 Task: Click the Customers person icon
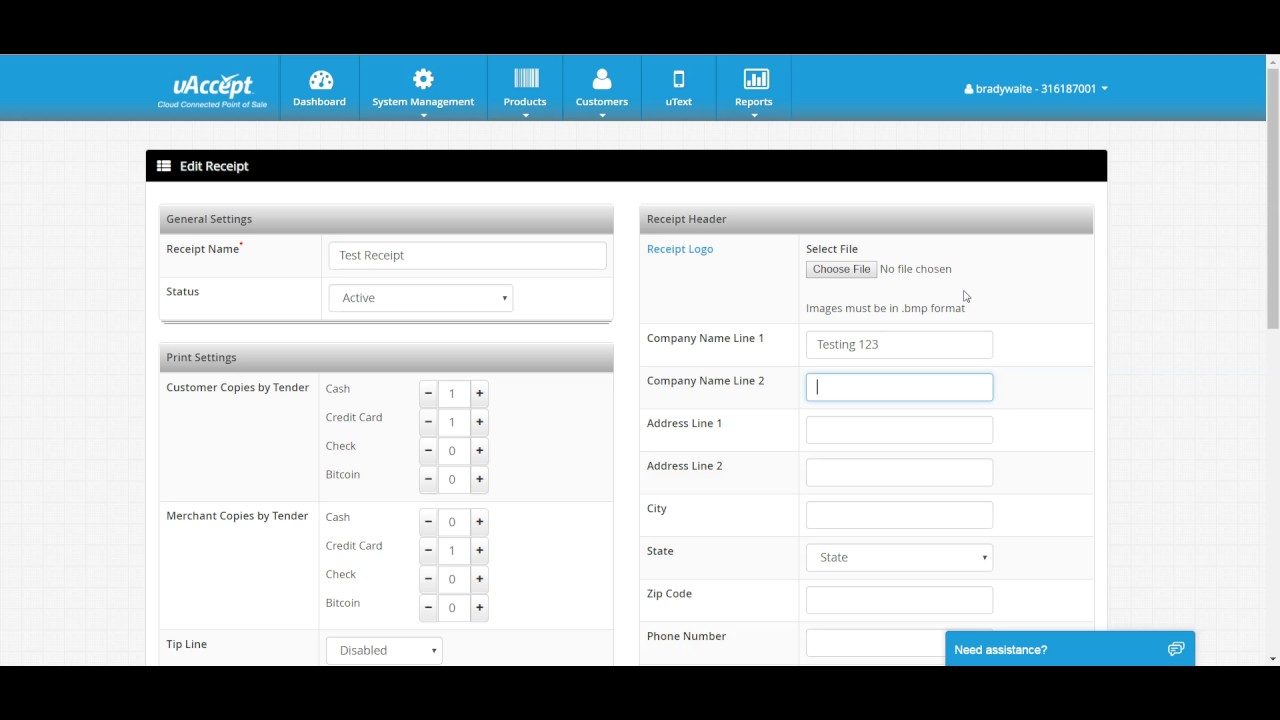coord(602,79)
